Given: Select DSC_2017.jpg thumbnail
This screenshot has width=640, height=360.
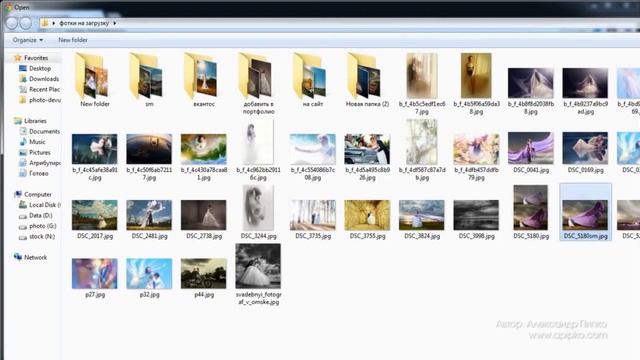Looking at the screenshot, I should click(x=95, y=215).
